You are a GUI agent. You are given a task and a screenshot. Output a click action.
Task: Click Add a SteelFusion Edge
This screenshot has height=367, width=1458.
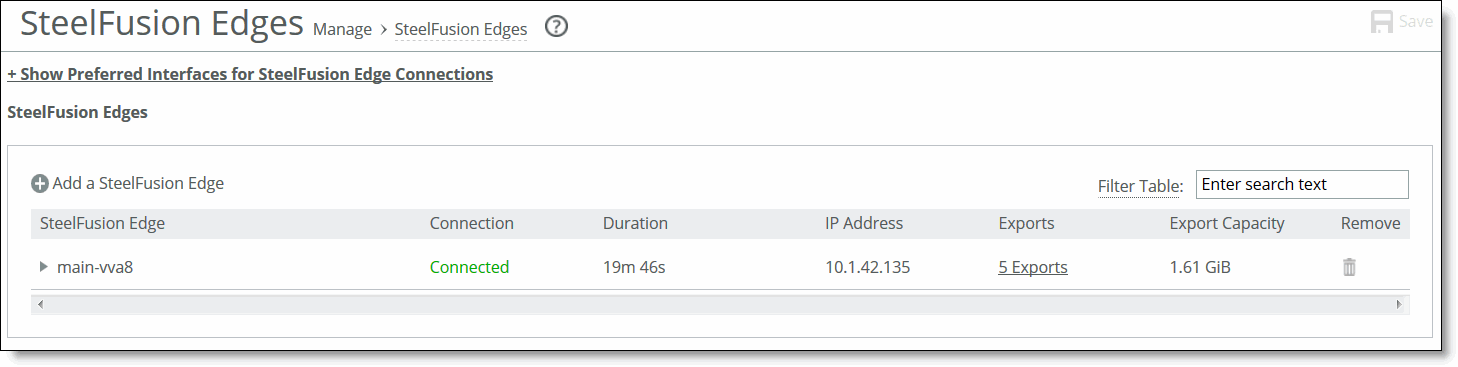point(138,183)
